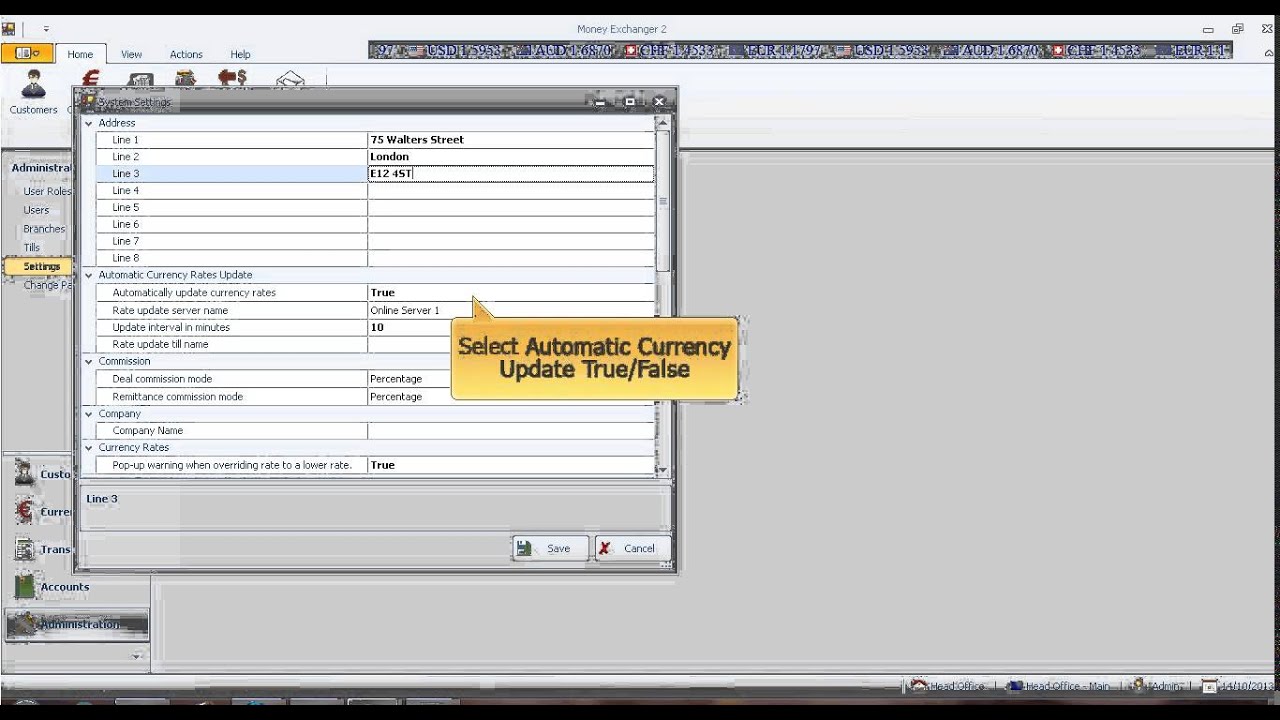Collapse the Currency Rates section

click(88, 447)
